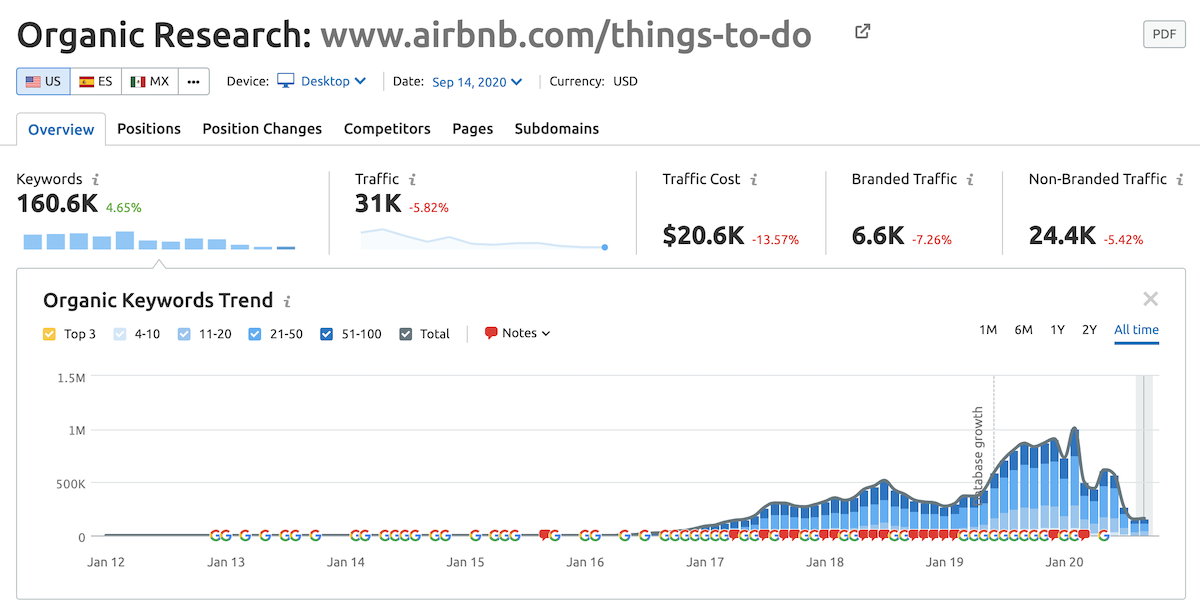Open the Device Desktop dropdown
The width and height of the screenshot is (1200, 604).
[x=322, y=81]
